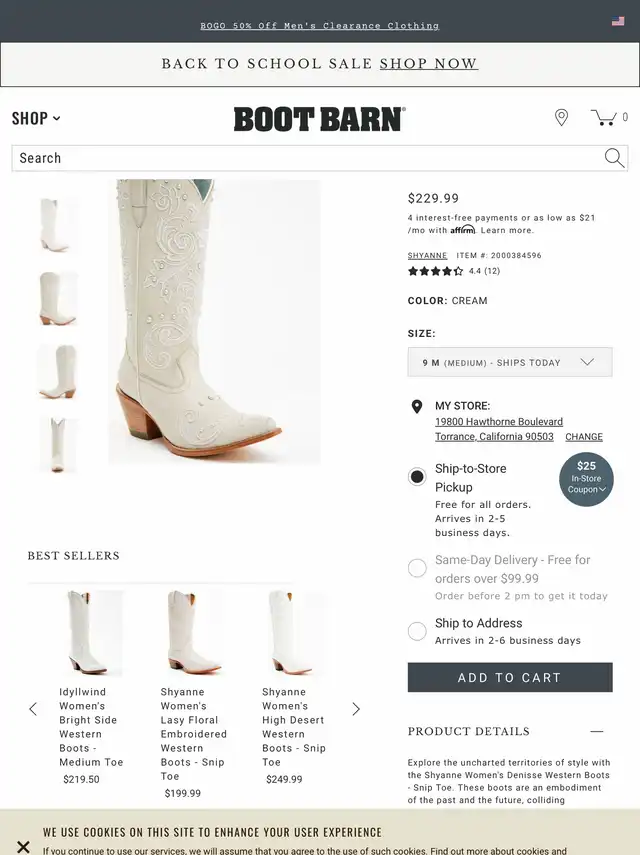
Task: Select Ship to Address option
Action: coord(417,631)
